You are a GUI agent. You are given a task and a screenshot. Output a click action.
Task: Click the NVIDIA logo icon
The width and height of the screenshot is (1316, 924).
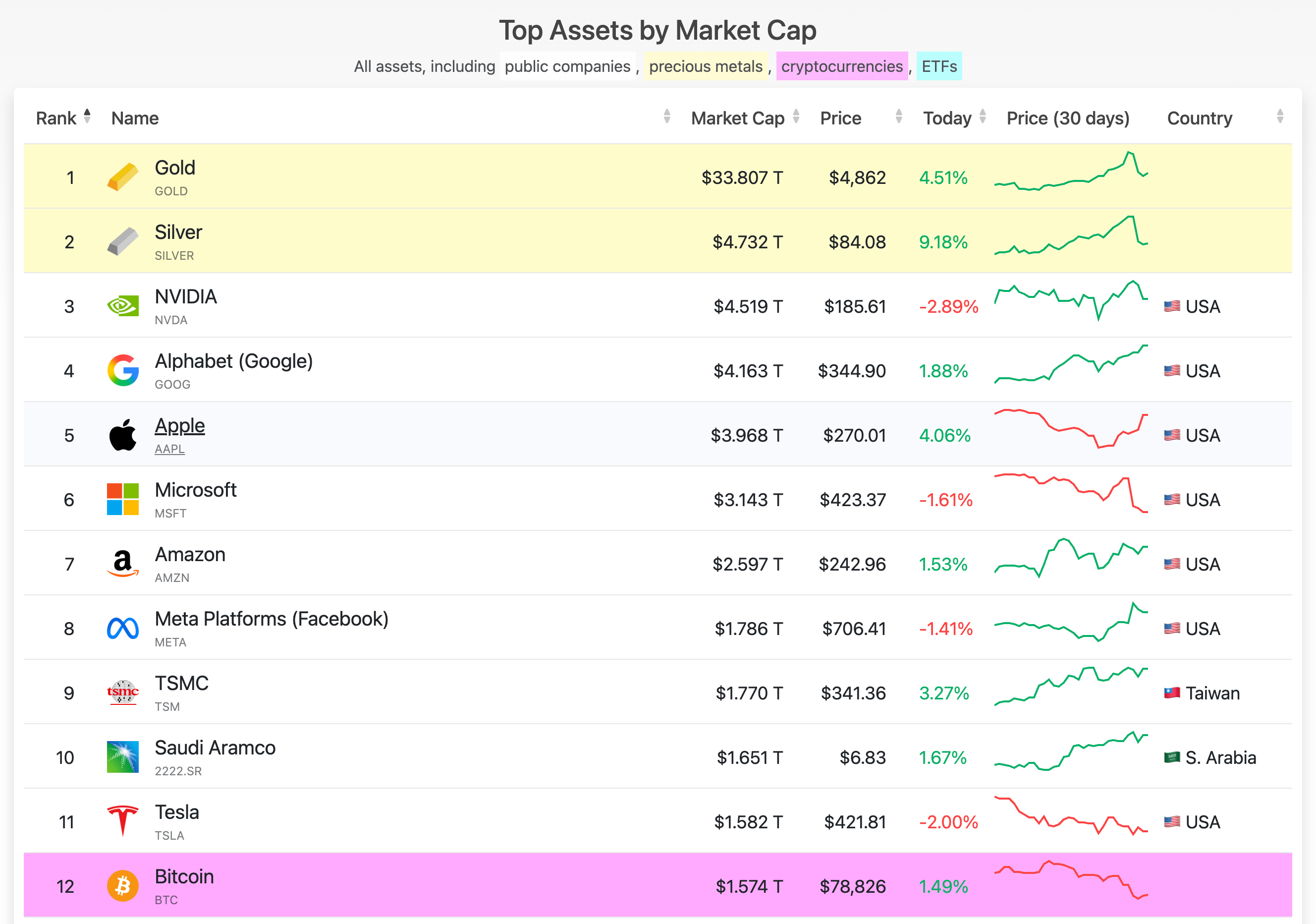123,306
